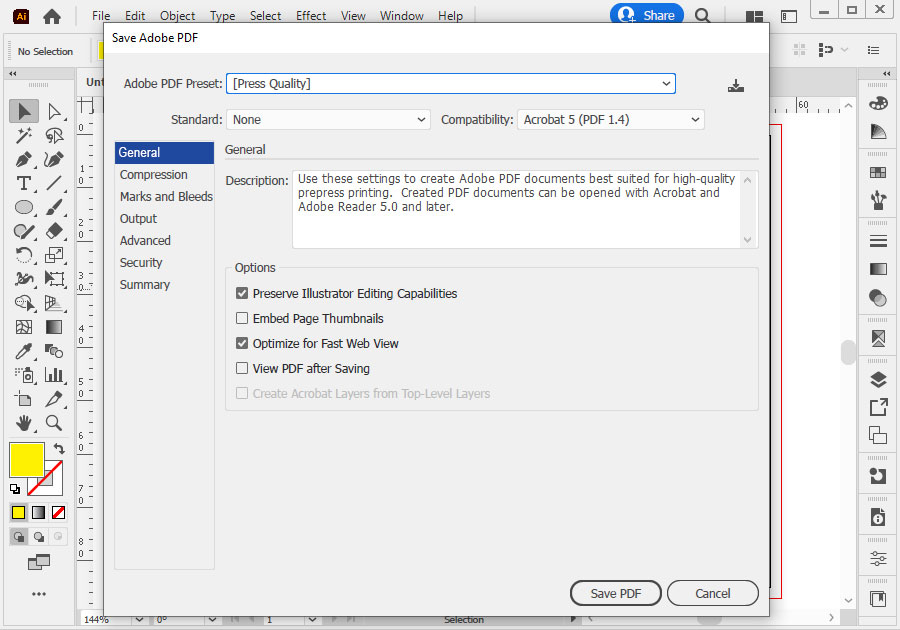Screen dimensions: 900x630
Task: Select the Eraser tool
Action: tap(54, 231)
